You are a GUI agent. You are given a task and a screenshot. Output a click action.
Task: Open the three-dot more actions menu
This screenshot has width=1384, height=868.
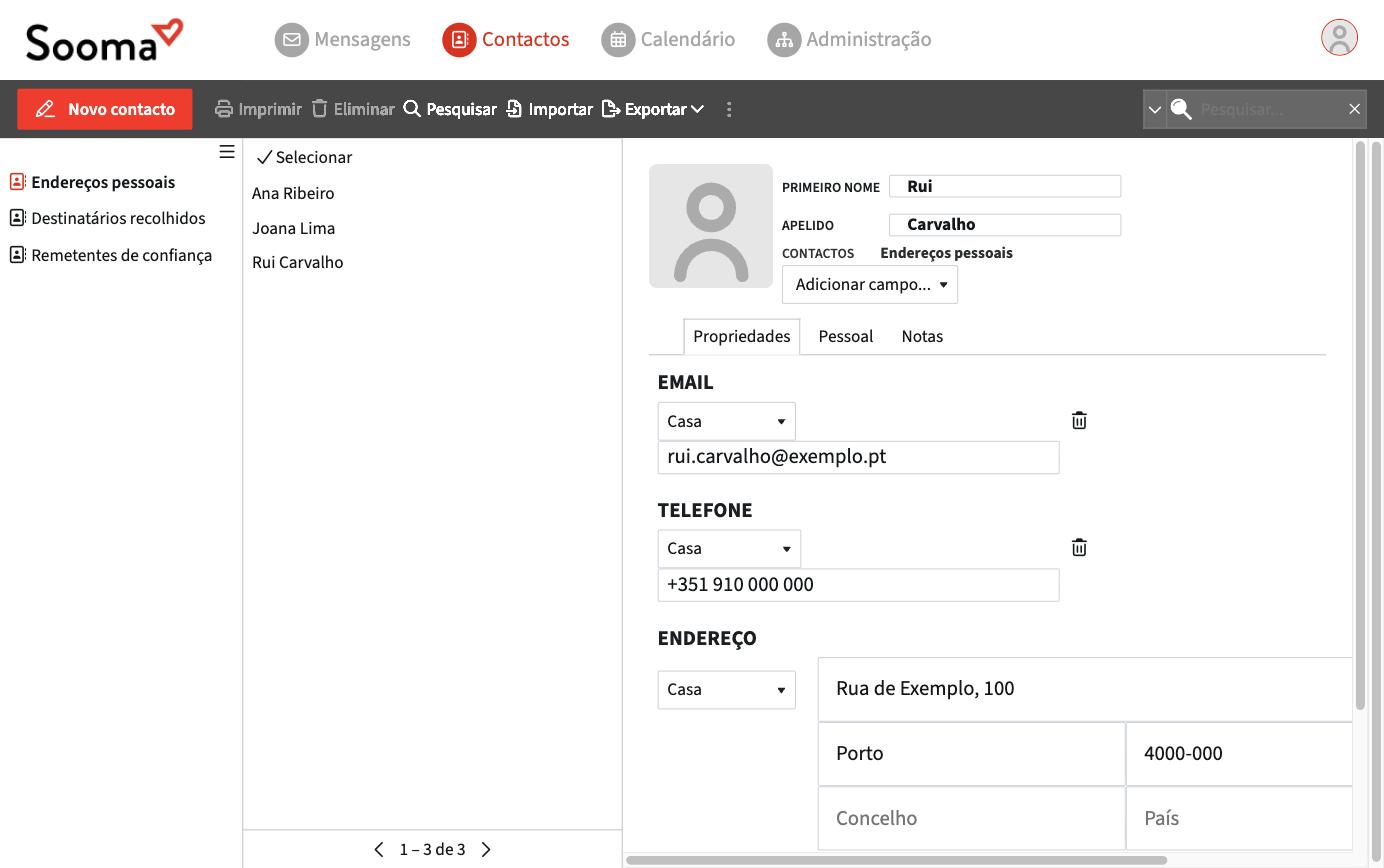click(729, 109)
